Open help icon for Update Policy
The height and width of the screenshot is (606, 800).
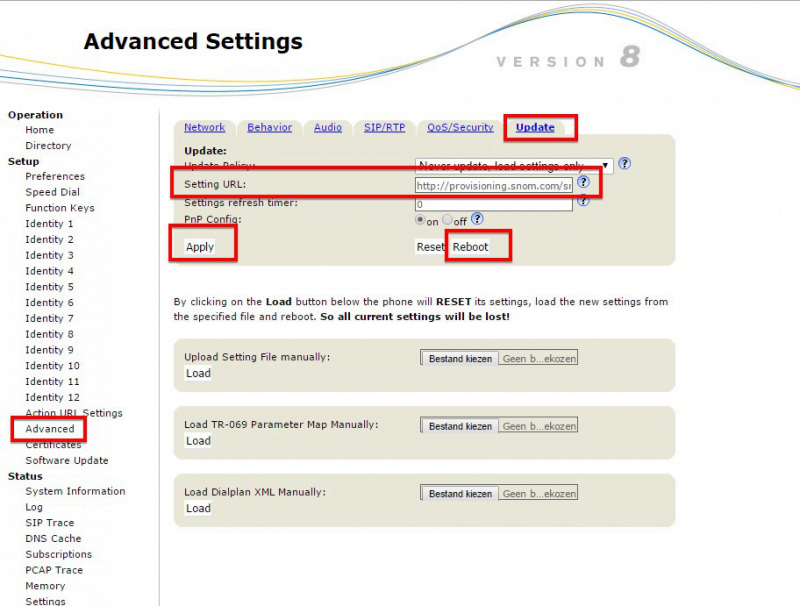[x=624, y=164]
